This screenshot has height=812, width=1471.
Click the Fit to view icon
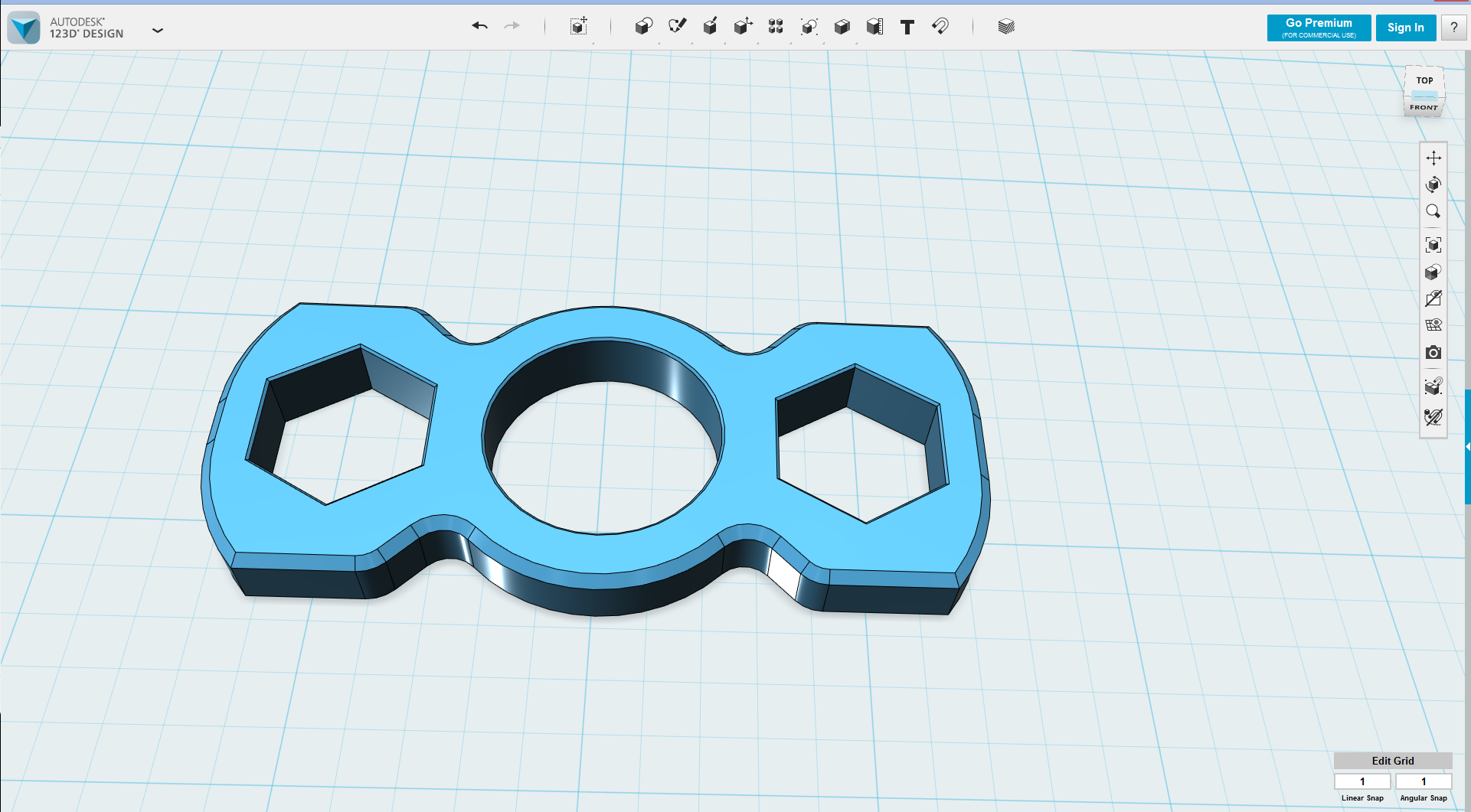[1433, 245]
